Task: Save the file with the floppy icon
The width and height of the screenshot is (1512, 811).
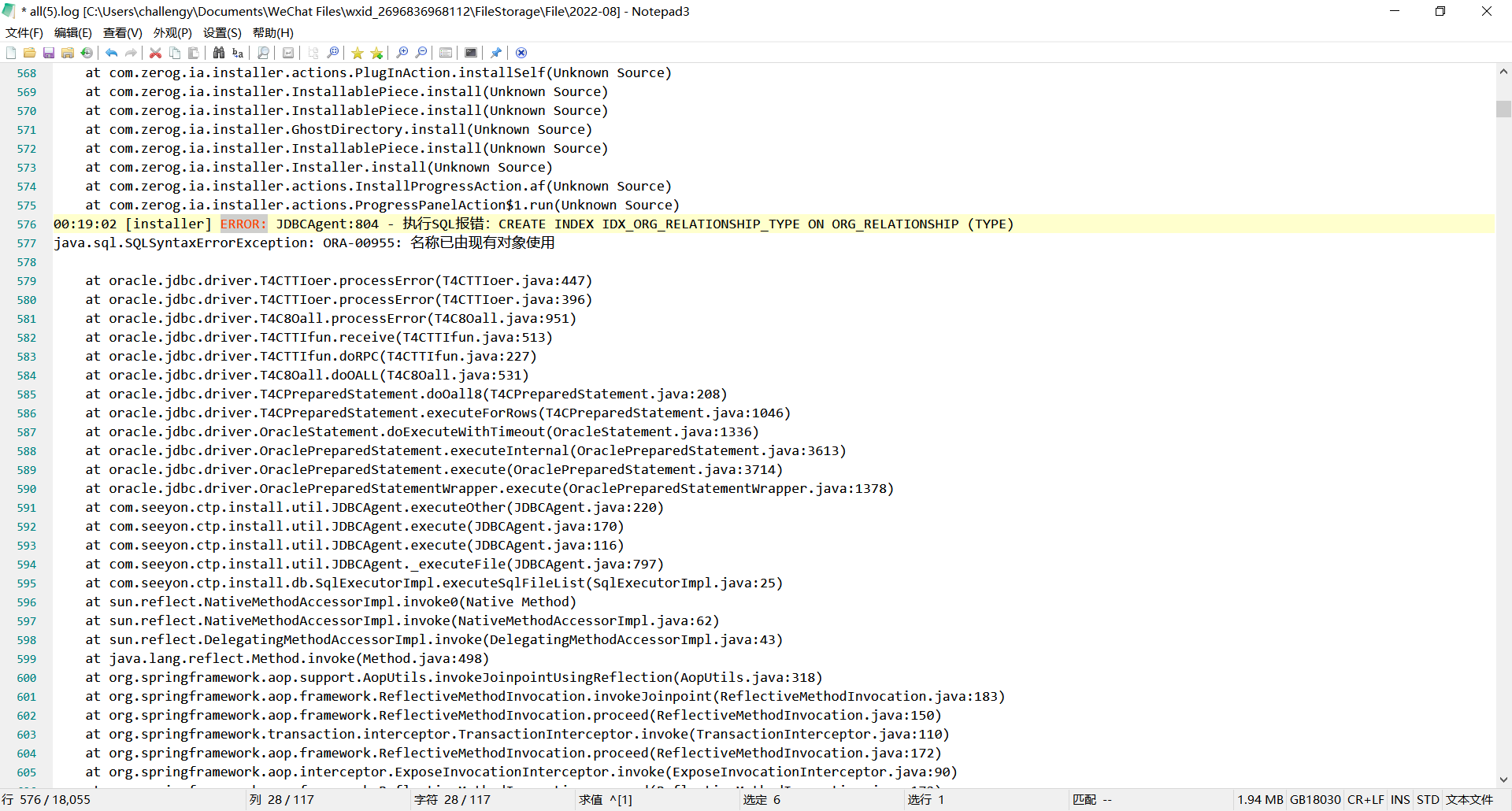Action: click(49, 53)
